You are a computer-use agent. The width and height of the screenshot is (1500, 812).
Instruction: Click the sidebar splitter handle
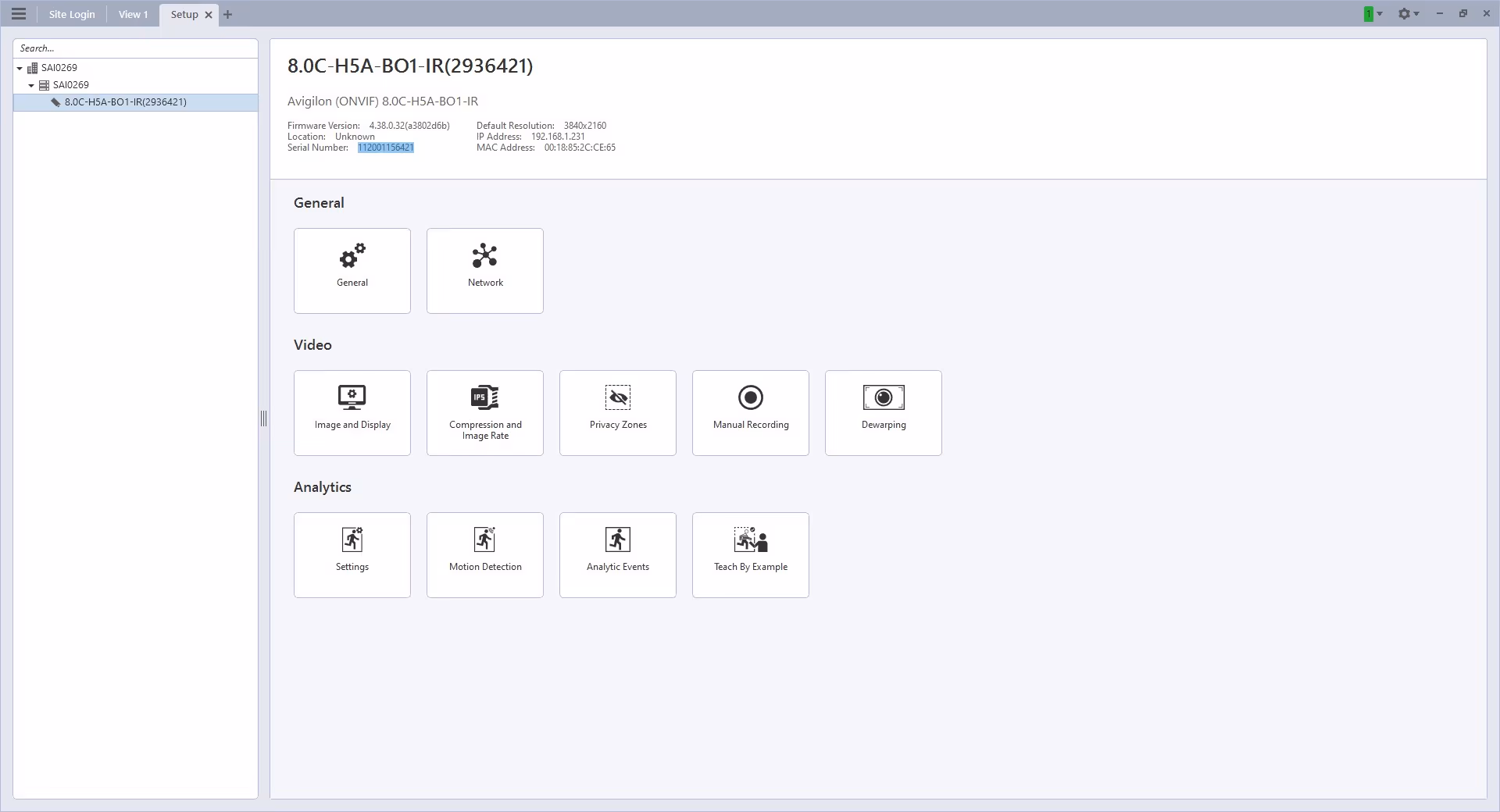(x=263, y=418)
